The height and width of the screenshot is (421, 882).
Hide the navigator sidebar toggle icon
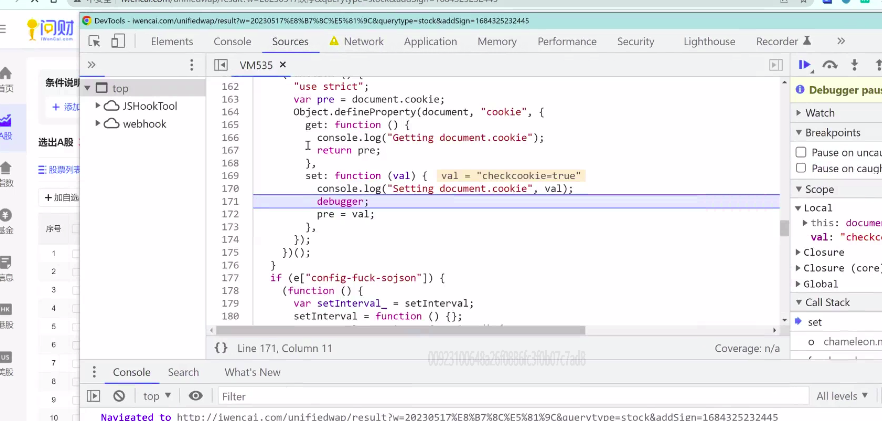(x=220, y=65)
